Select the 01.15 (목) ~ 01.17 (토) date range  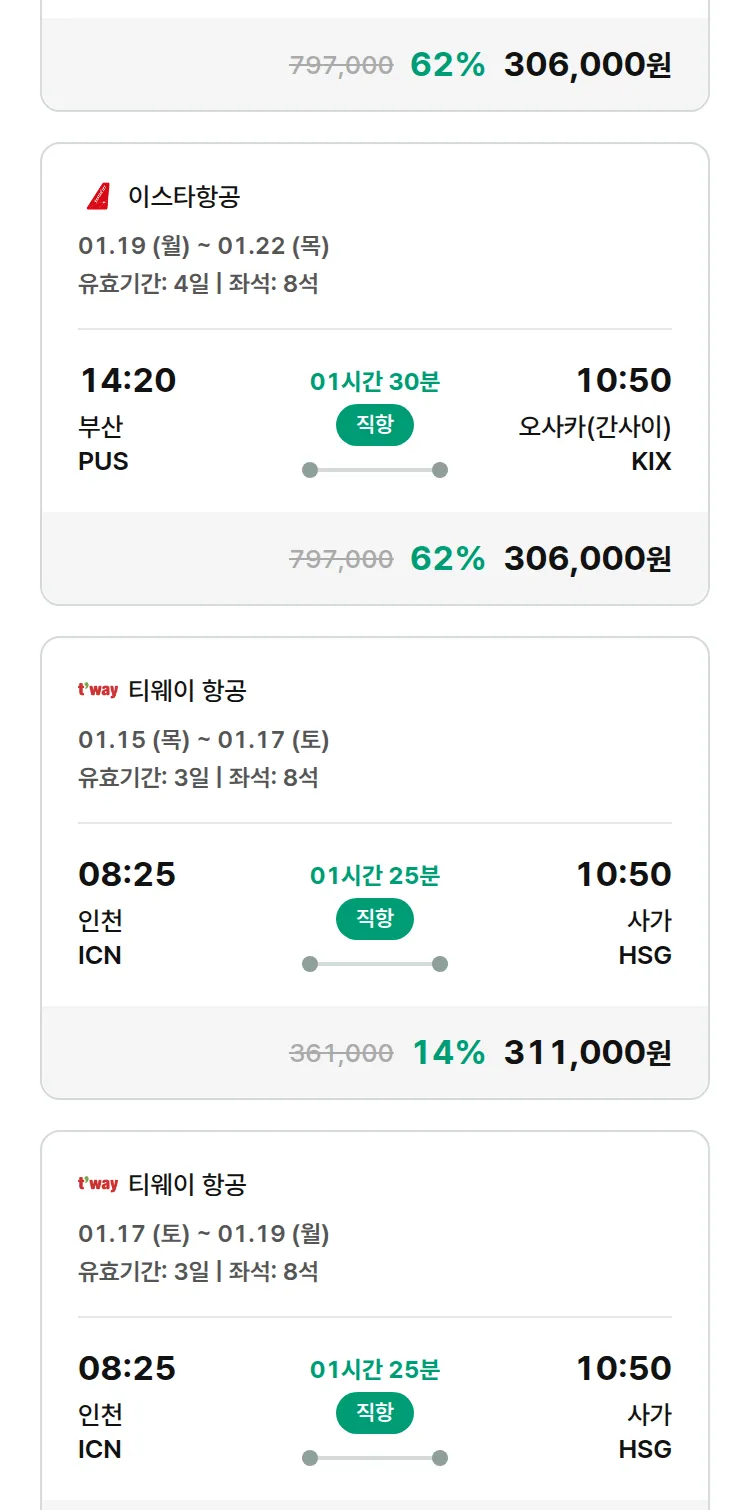point(204,740)
